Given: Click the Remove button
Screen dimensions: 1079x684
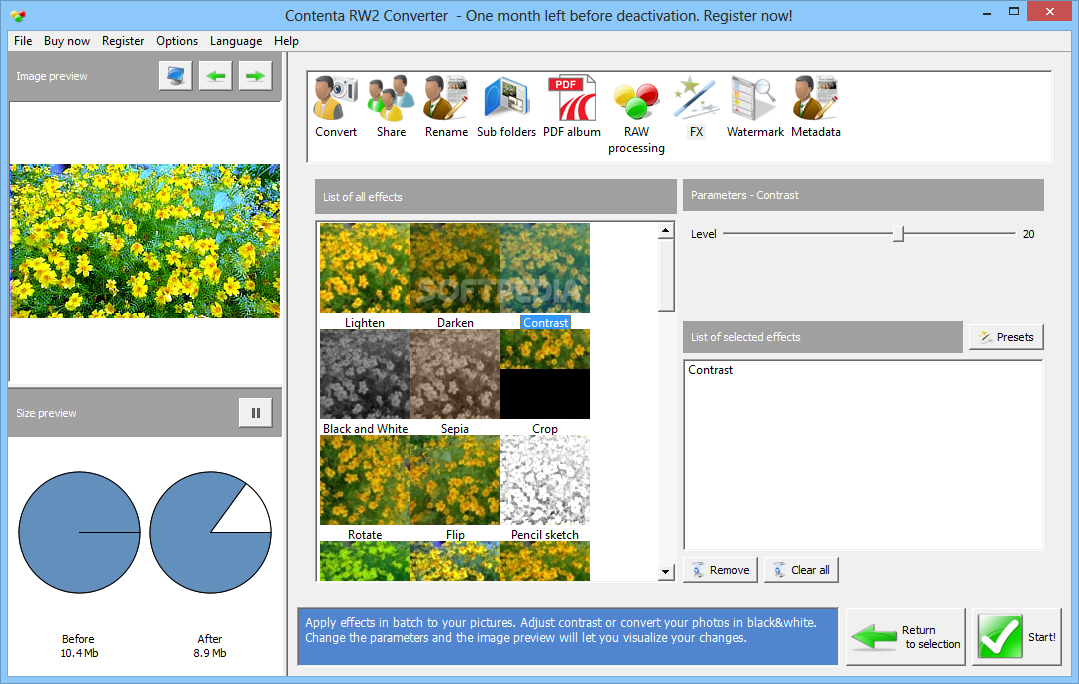Looking at the screenshot, I should [720, 570].
